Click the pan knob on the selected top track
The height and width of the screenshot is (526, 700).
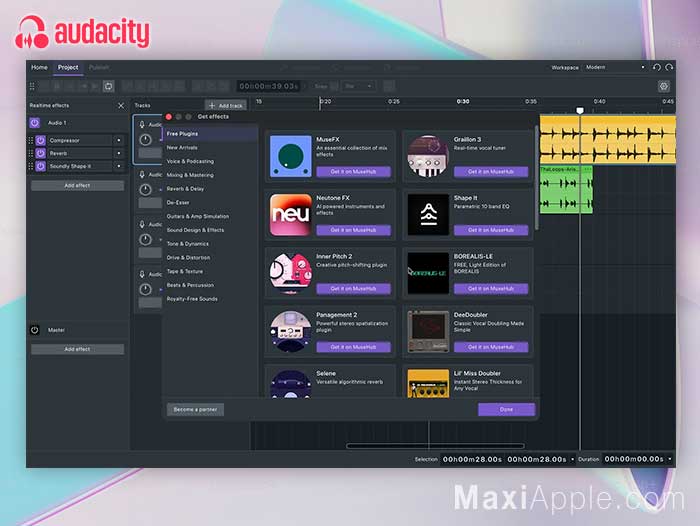[x=145, y=140]
